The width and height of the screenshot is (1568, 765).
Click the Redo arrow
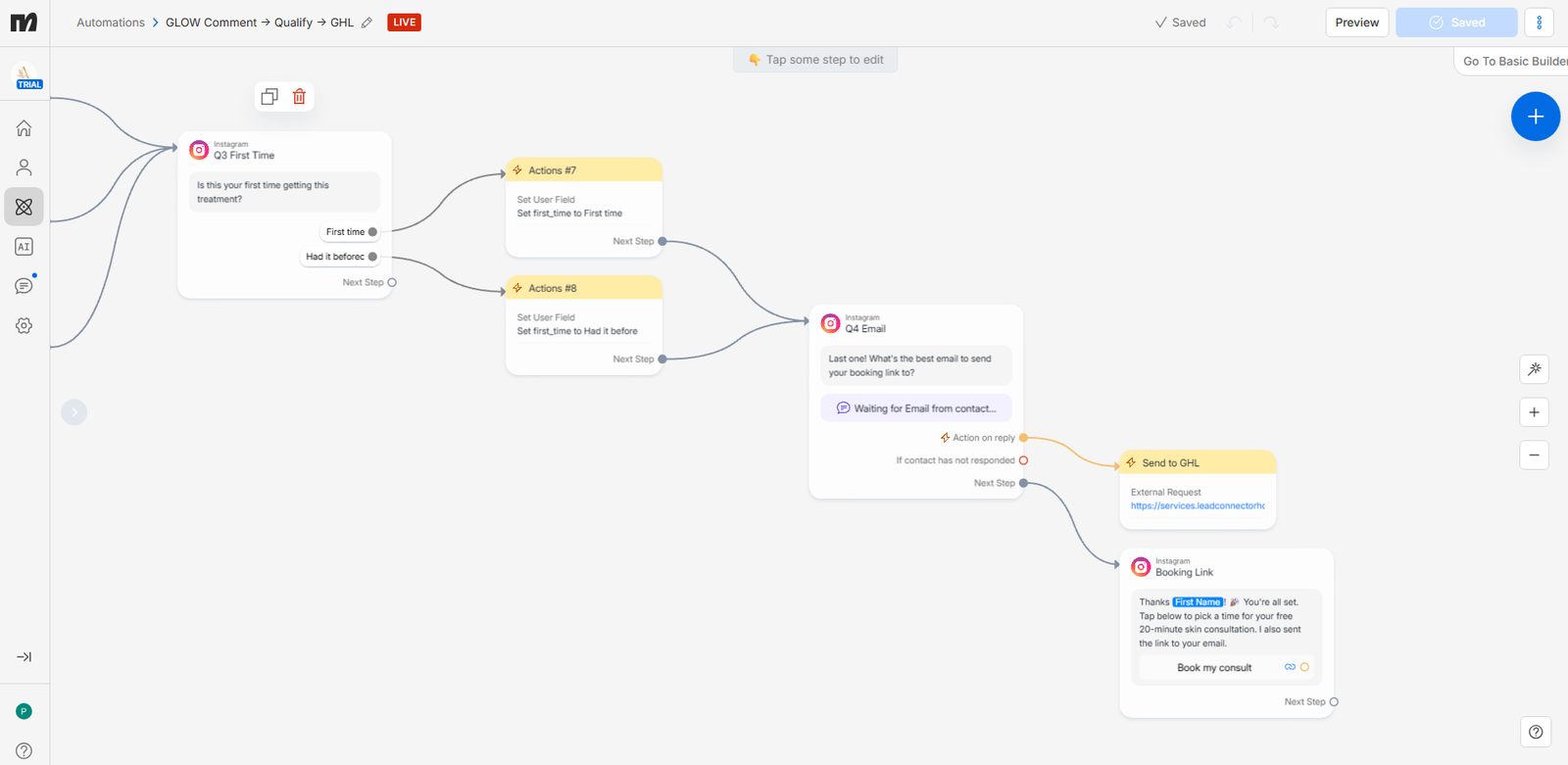1271,23
